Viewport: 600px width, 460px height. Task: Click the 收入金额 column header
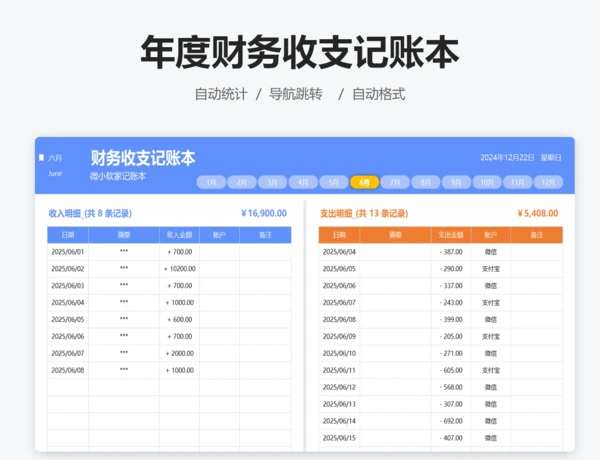pyautogui.click(x=179, y=235)
